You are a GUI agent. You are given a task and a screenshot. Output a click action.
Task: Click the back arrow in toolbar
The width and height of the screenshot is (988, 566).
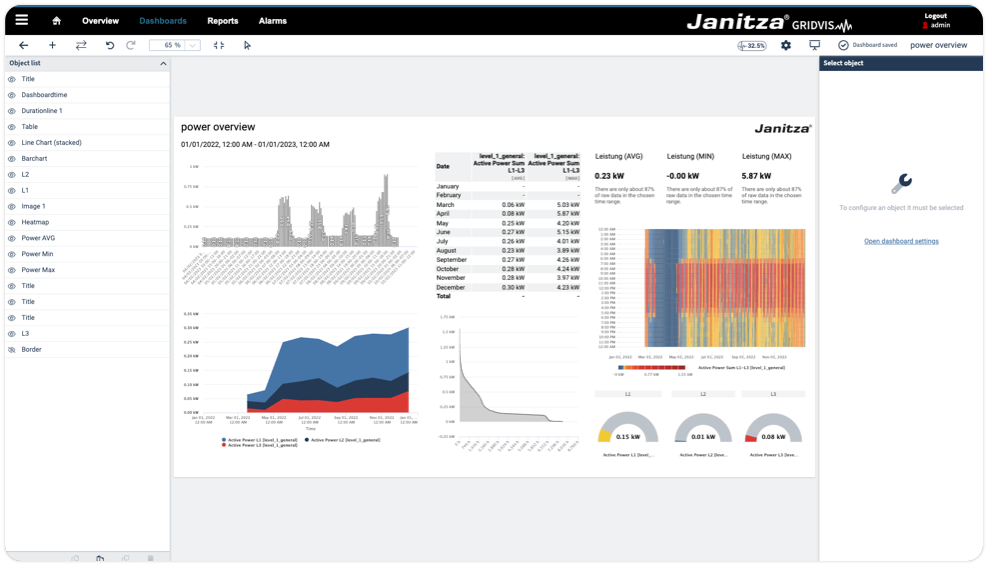[x=24, y=45]
